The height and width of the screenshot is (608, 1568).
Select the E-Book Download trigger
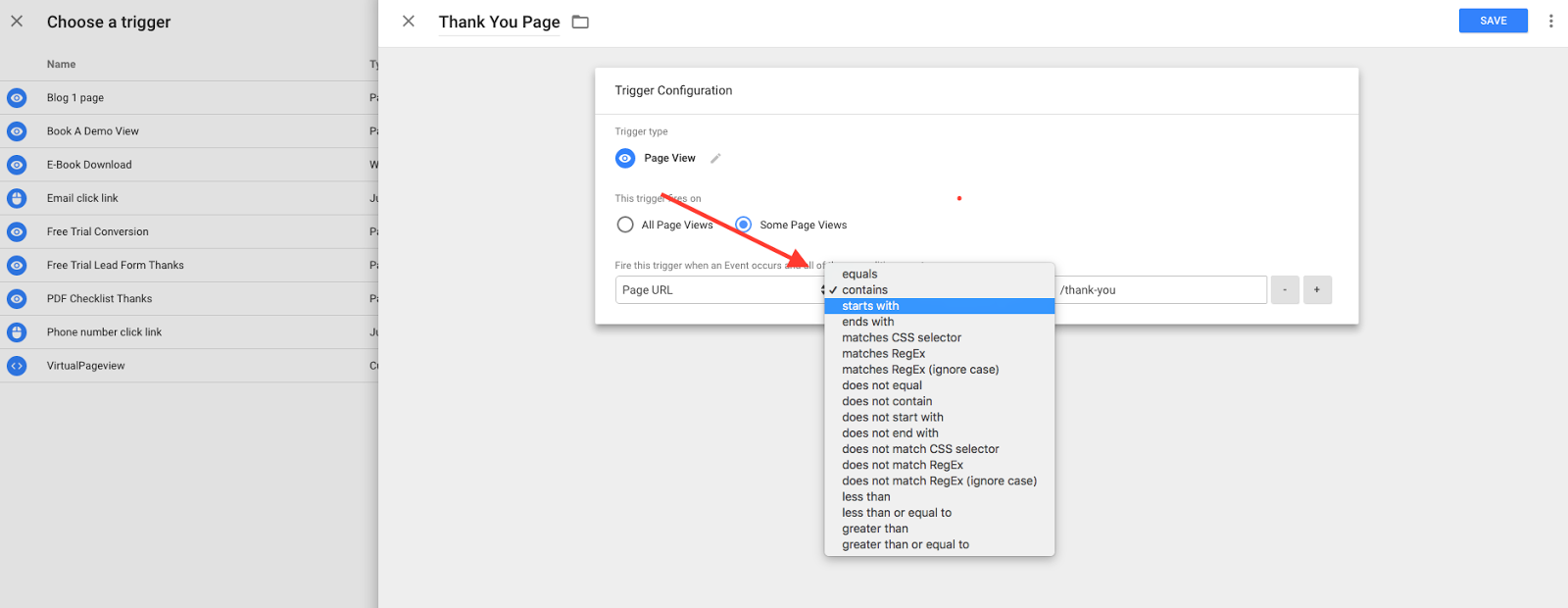pyautogui.click(x=189, y=165)
